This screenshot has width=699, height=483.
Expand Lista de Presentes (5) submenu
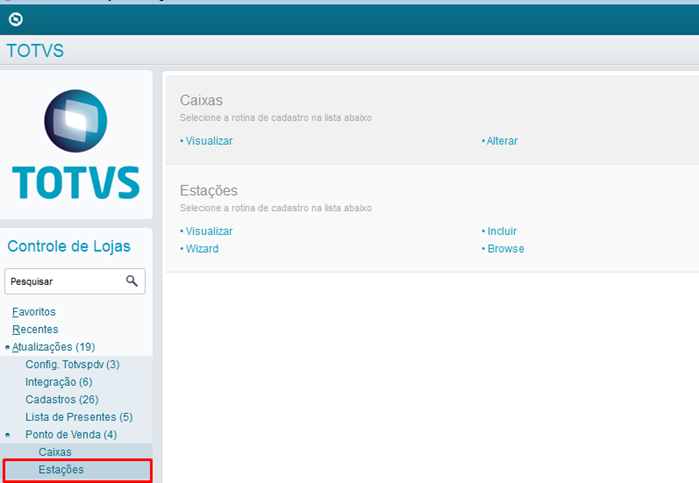coord(79,417)
